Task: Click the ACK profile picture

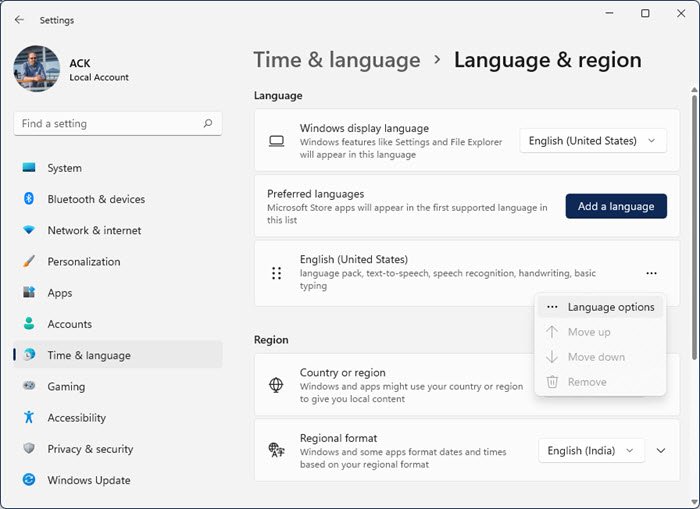Action: pos(37,68)
